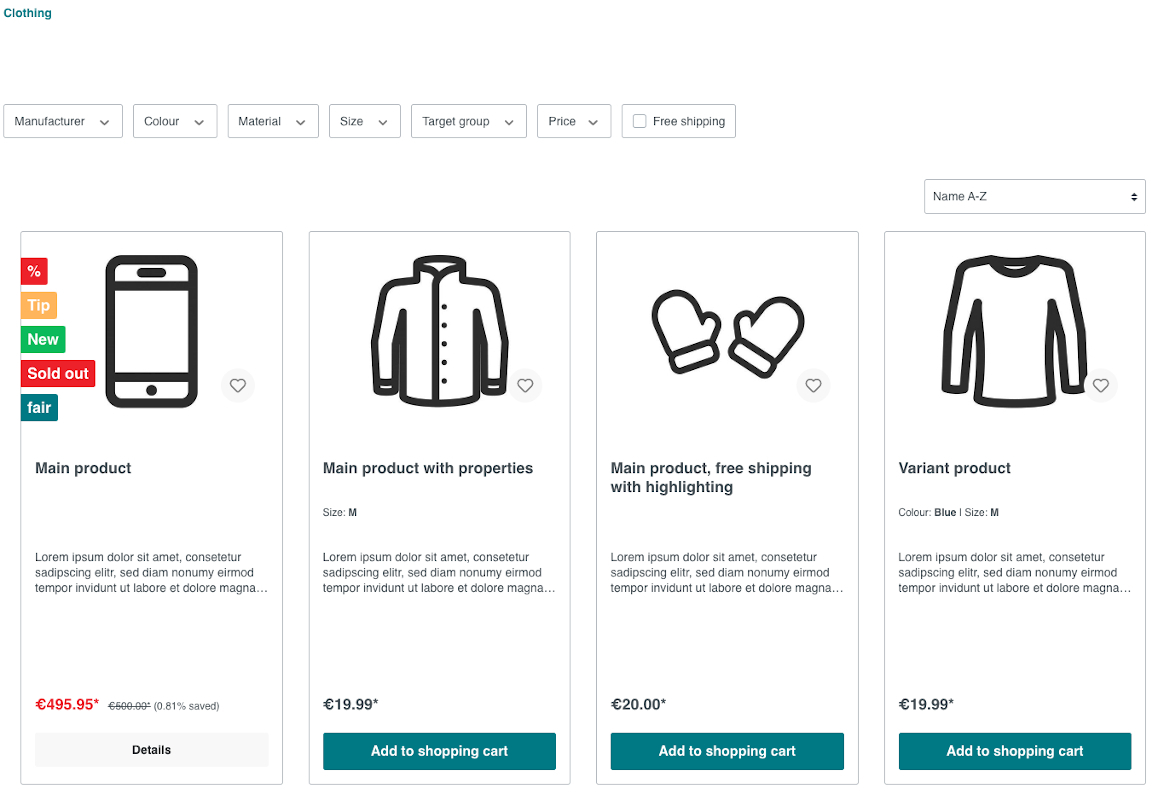1164x800 pixels.
Task: Add Main product to wishlist heart
Action: pyautogui.click(x=238, y=385)
